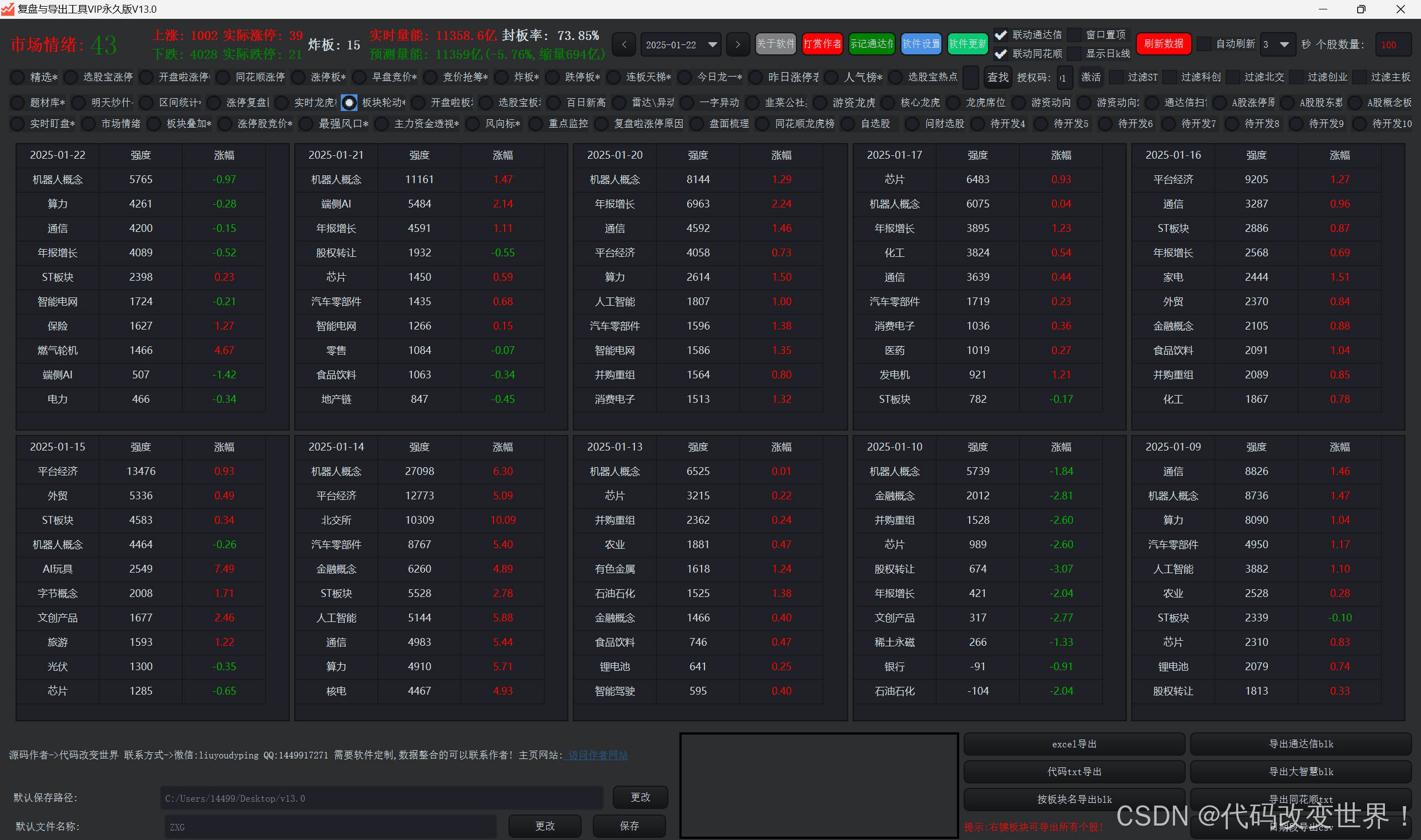Click the previous date arrow button

pos(624,44)
